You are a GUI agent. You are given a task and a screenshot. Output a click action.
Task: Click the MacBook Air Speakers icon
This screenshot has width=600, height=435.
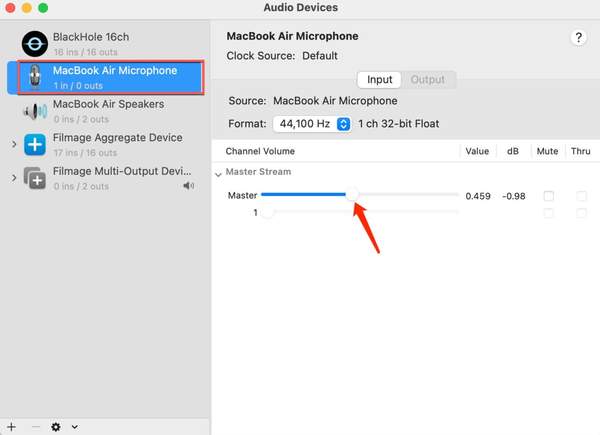click(x=35, y=110)
